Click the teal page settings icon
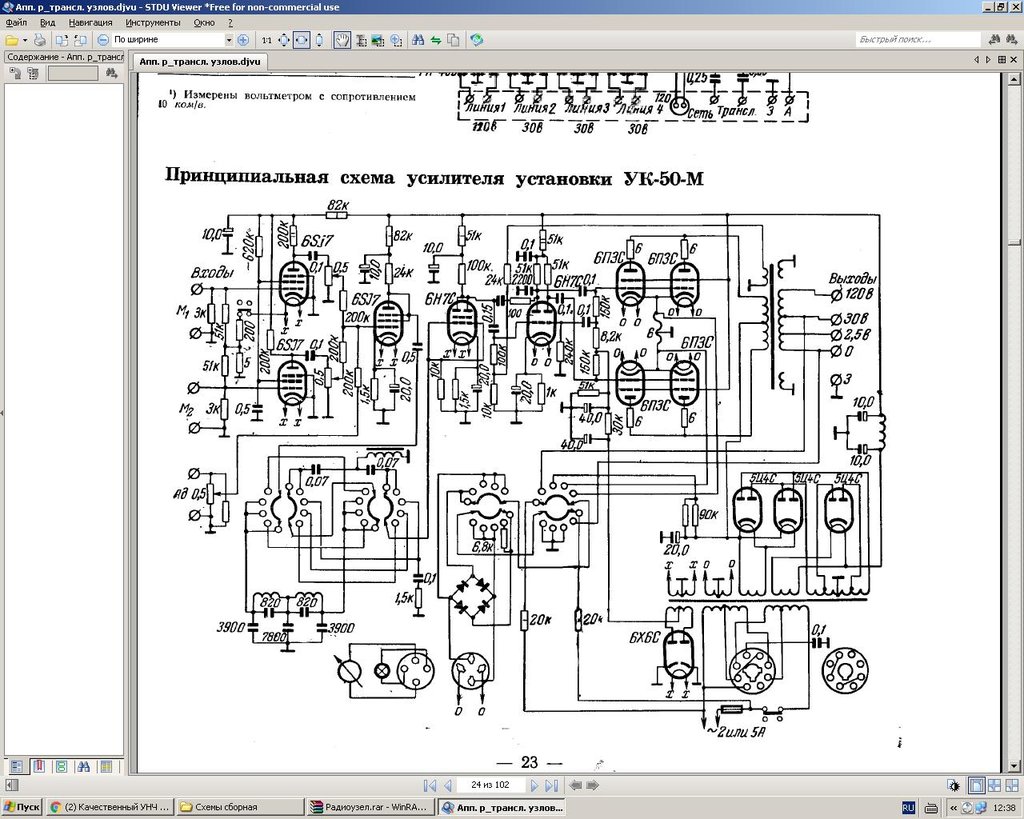 (x=477, y=40)
